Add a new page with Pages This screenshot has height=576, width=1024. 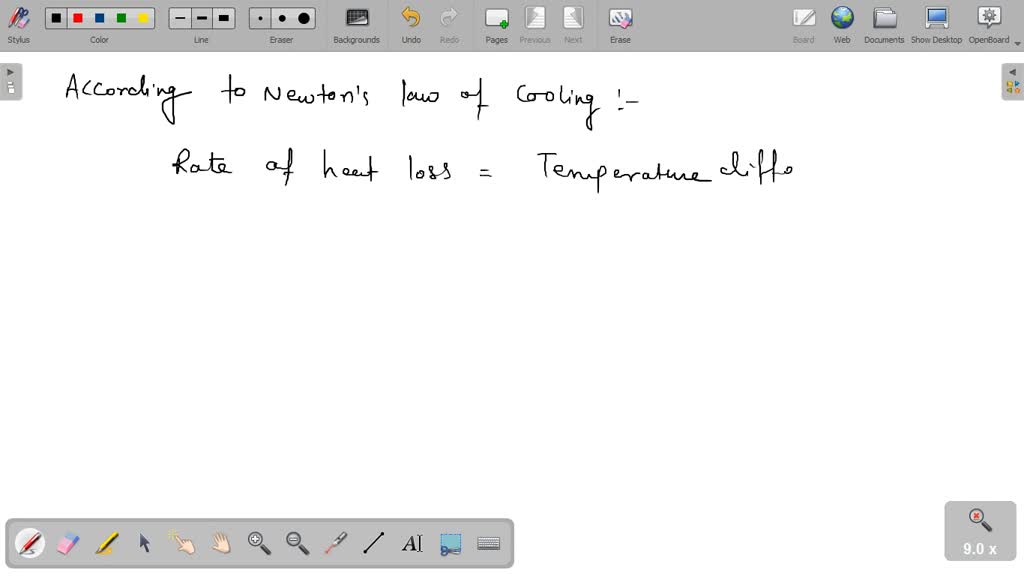[496, 24]
